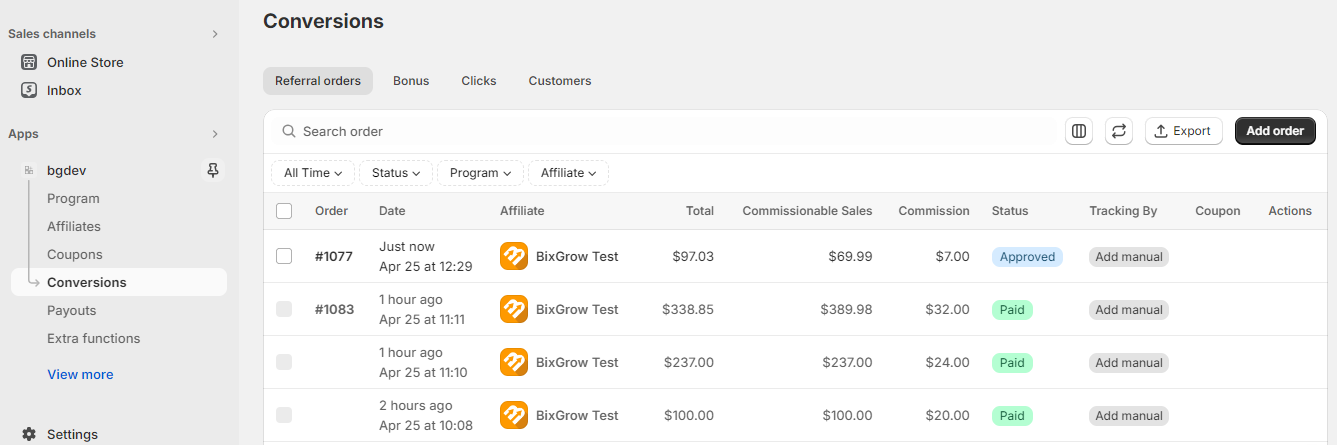This screenshot has width=1337, height=445.
Task: Click the Approved status badge
Action: [x=1027, y=257]
